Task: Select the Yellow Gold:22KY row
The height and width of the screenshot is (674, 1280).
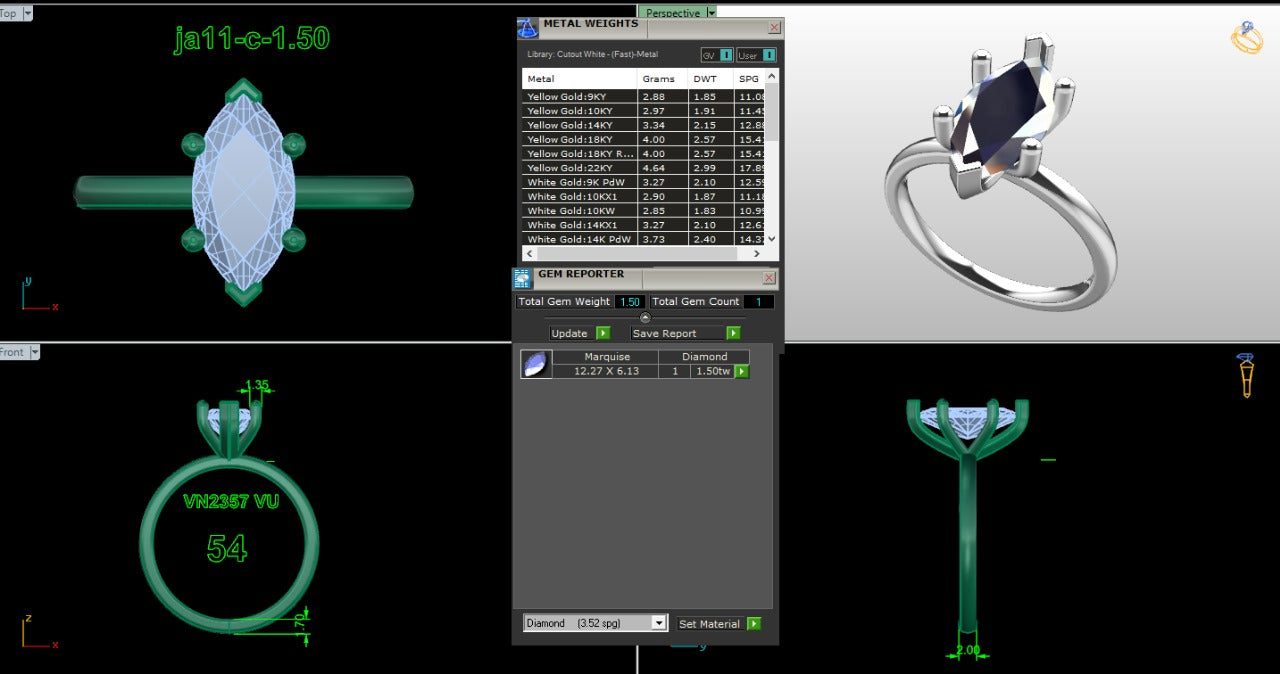Action: click(644, 168)
